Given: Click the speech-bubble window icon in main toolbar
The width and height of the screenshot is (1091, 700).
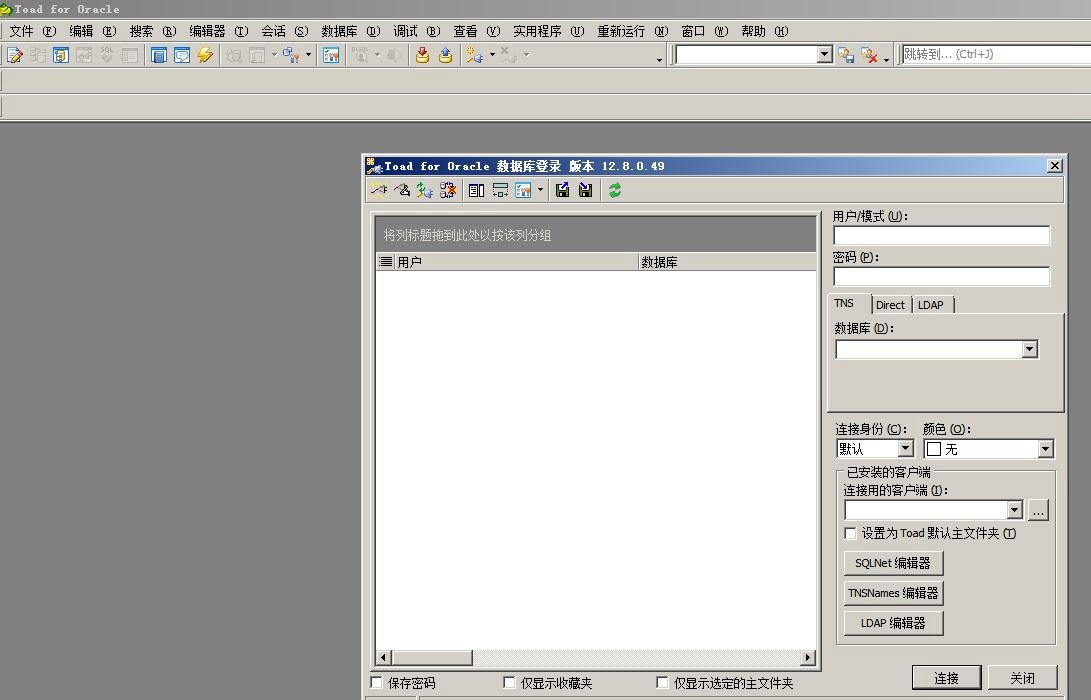Looking at the screenshot, I should point(182,55).
